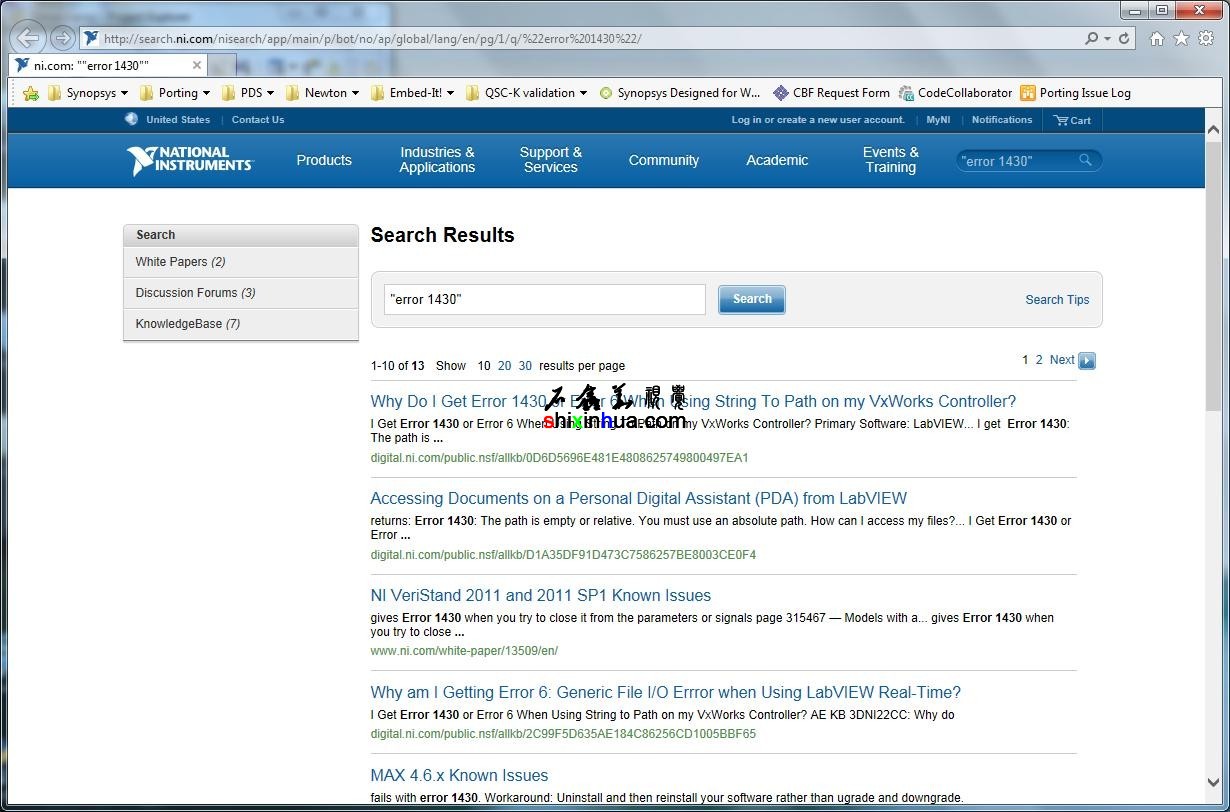Open the NI VeriStand 2011 Known Issues result
1230x812 pixels.
(x=541, y=595)
